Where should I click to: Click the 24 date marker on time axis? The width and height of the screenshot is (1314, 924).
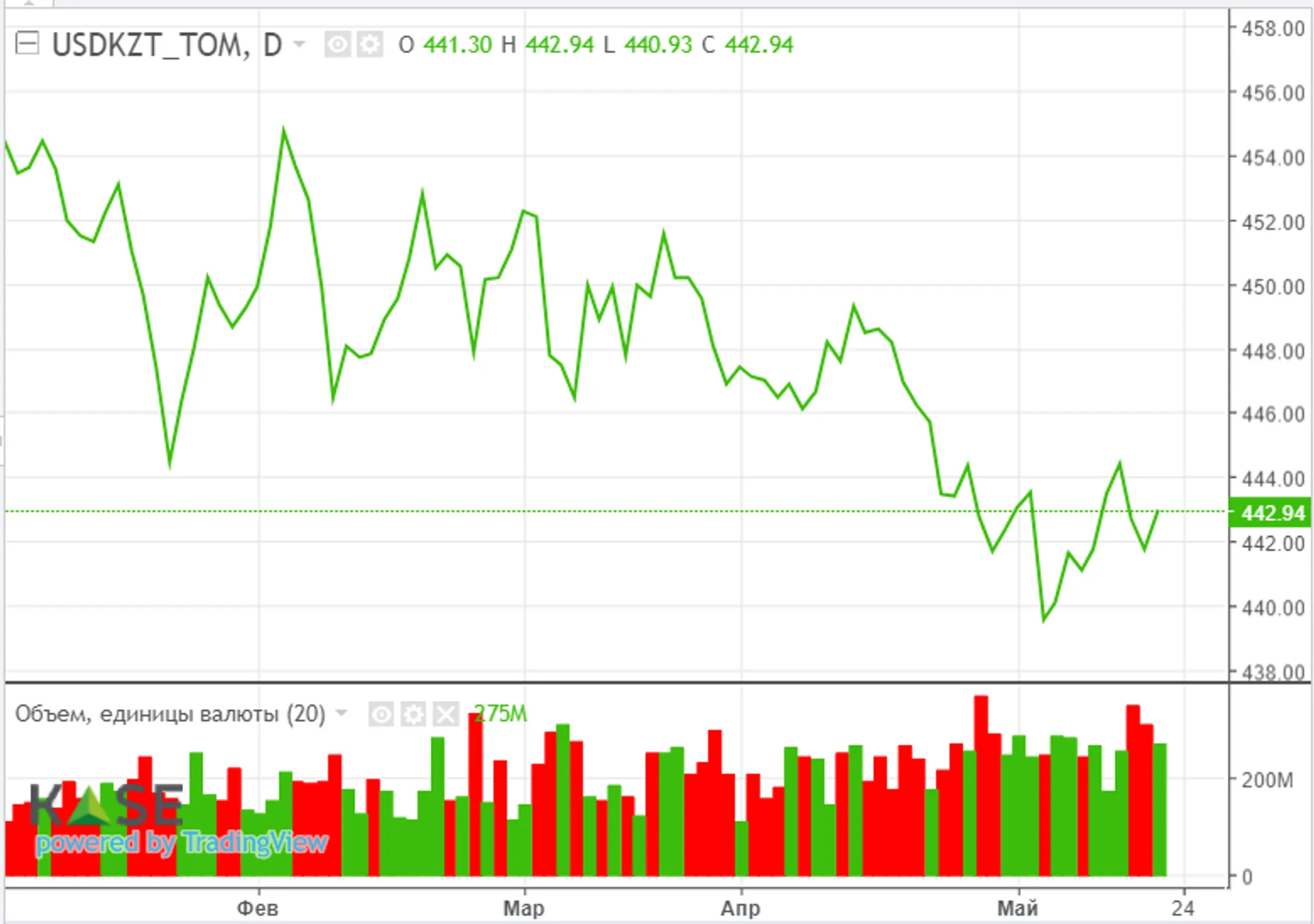click(1183, 908)
